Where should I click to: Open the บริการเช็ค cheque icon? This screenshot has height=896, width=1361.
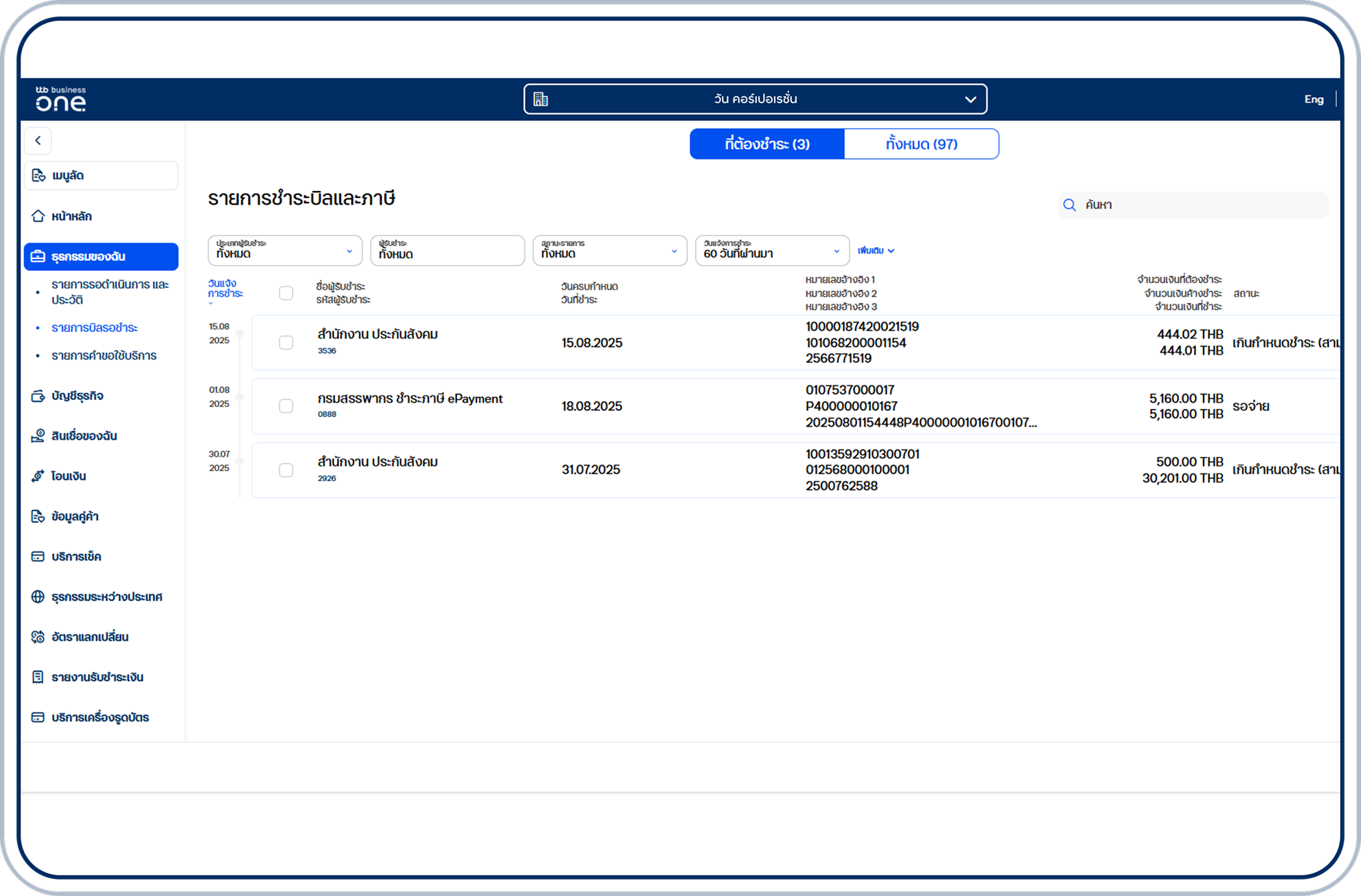38,557
